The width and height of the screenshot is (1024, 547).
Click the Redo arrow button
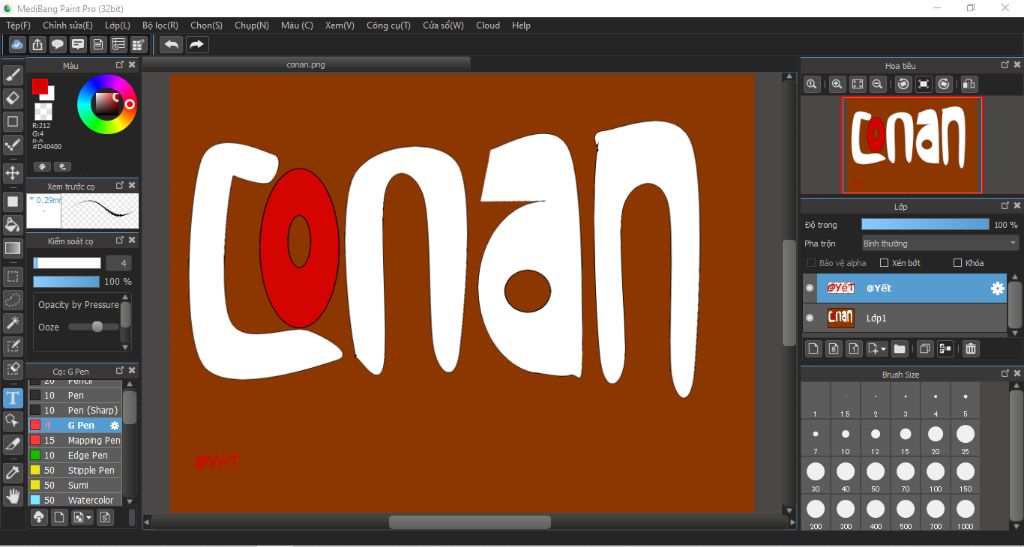pos(196,44)
